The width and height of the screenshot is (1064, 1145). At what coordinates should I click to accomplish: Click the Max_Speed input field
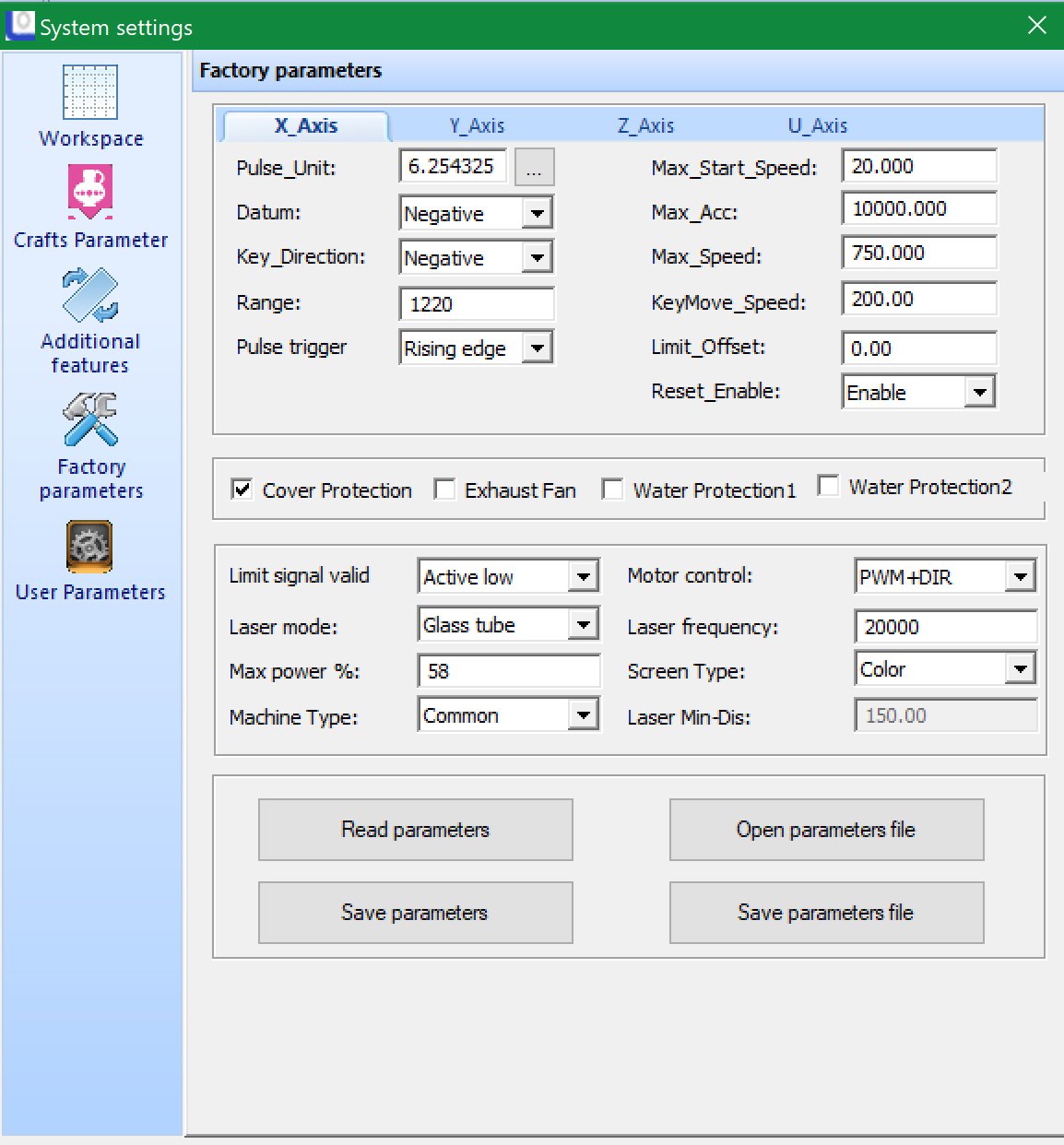(918, 254)
